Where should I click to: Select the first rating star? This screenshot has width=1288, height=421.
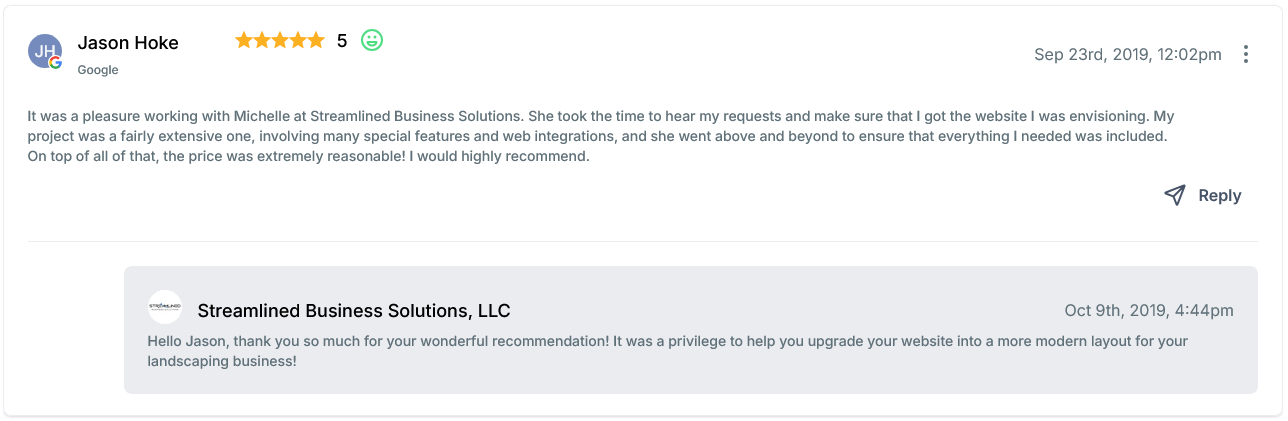coord(243,41)
